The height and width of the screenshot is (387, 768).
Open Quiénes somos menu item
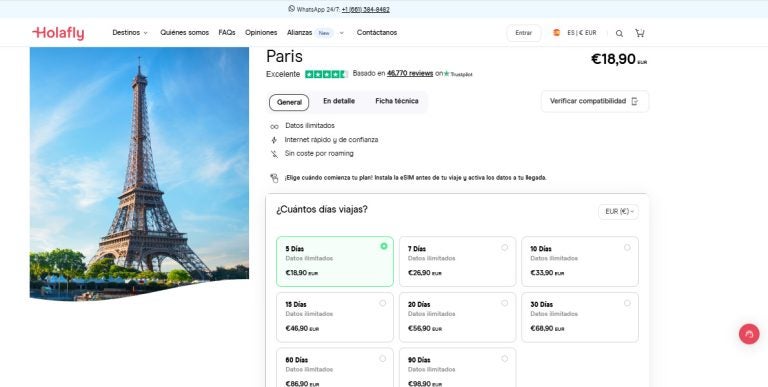coord(185,33)
